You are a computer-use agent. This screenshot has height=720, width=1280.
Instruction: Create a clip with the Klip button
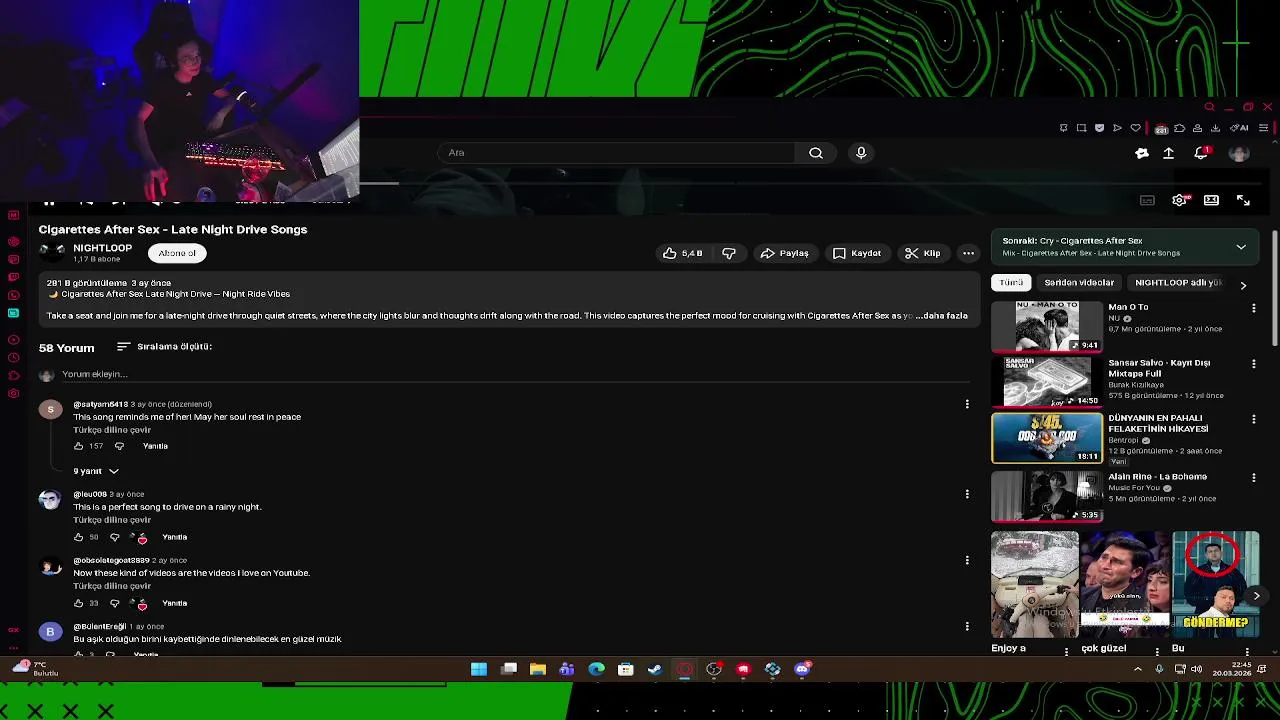[x=922, y=253]
